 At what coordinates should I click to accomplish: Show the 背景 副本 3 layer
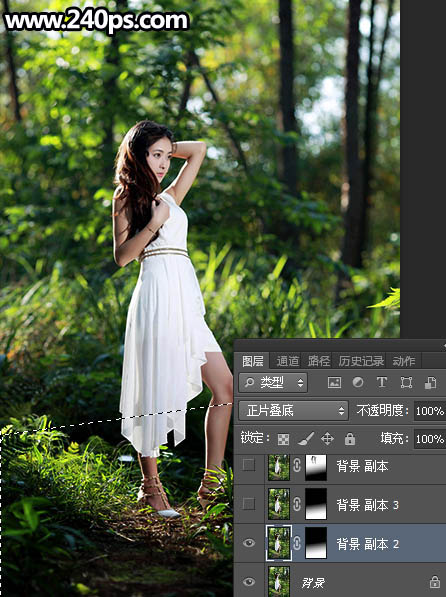(249, 504)
